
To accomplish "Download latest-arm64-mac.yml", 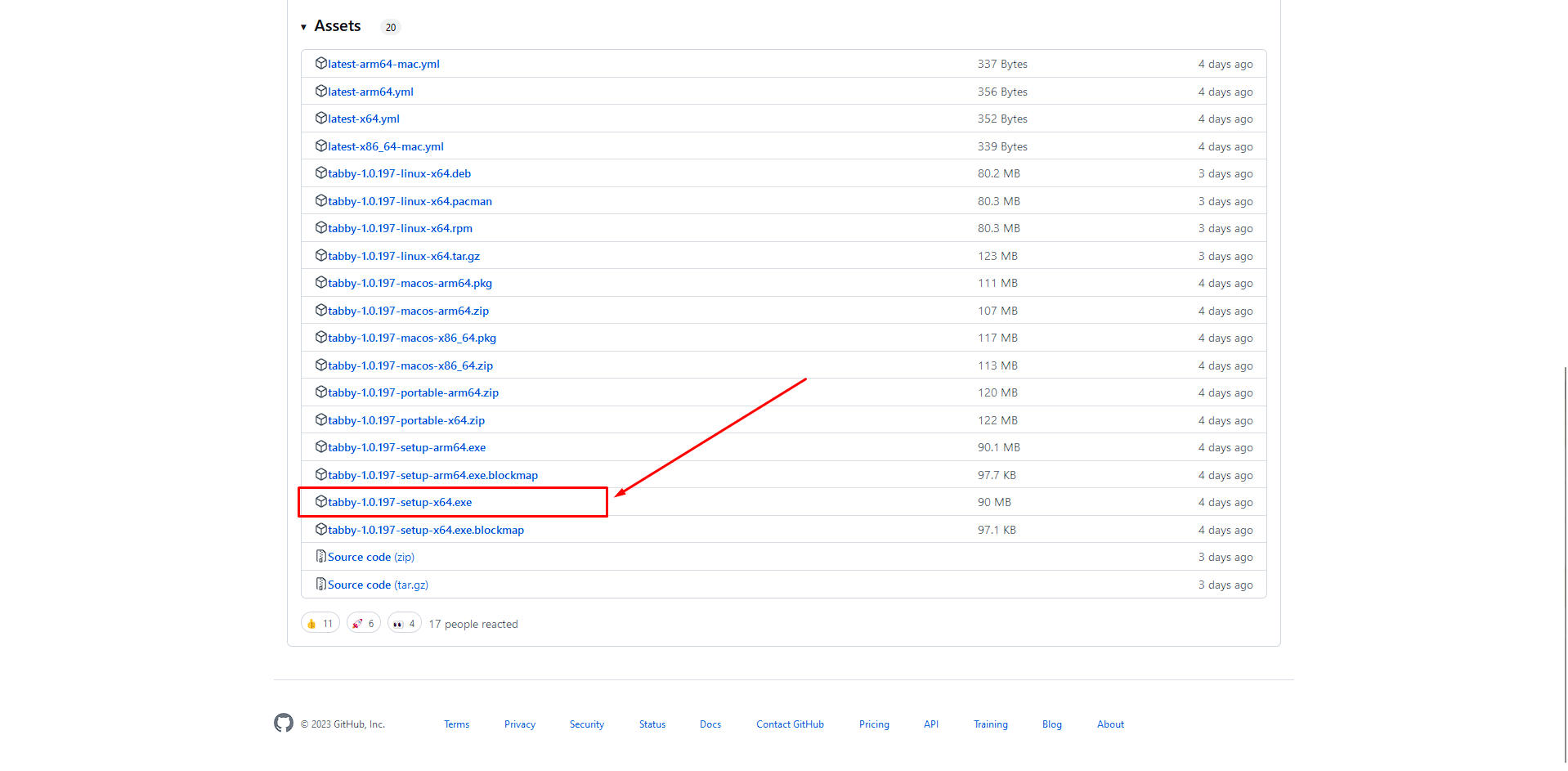I will pyautogui.click(x=383, y=64).
